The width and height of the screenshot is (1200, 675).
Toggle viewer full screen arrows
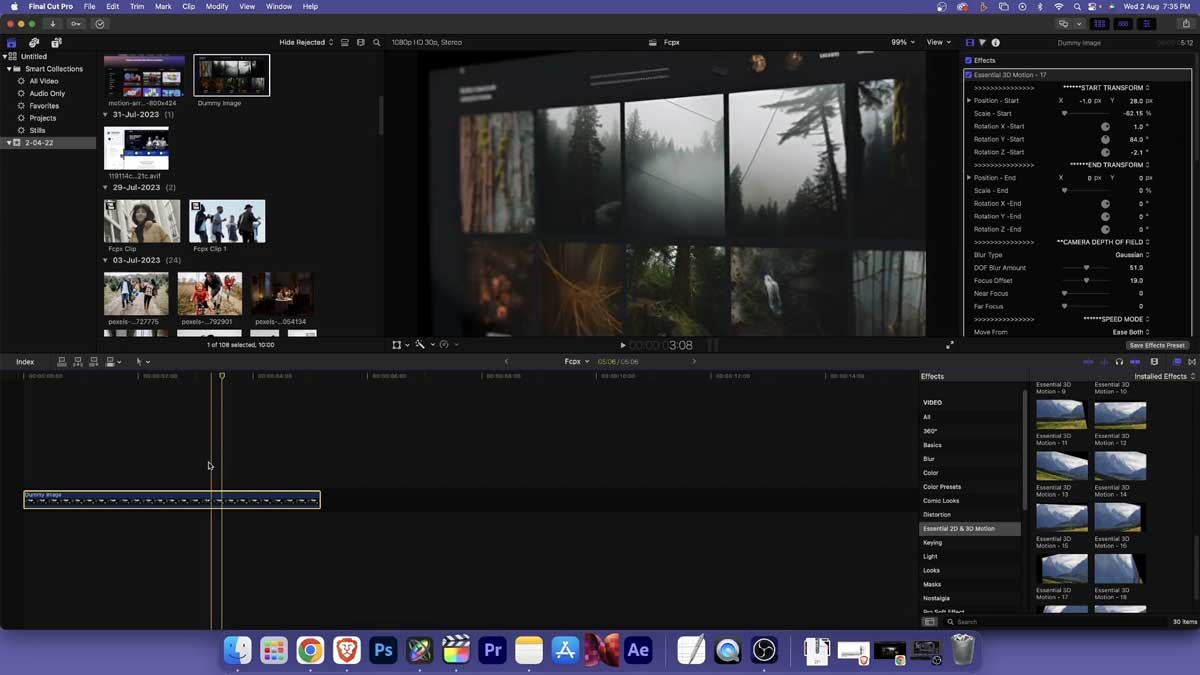950,345
